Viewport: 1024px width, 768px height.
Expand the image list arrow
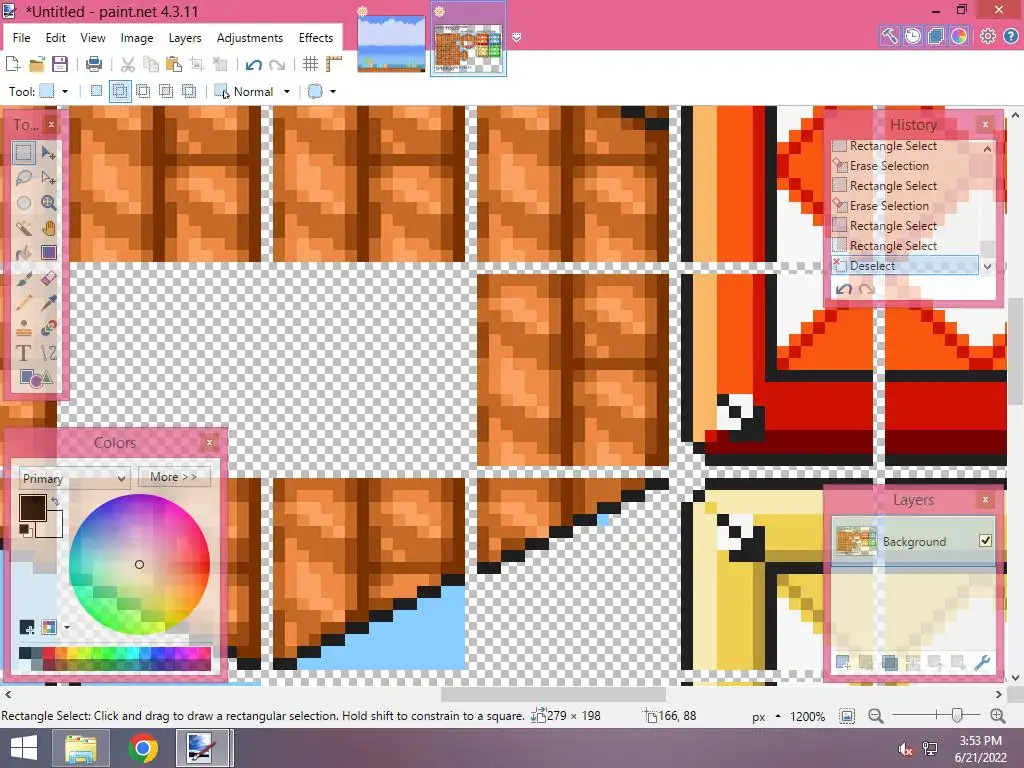[x=517, y=38]
